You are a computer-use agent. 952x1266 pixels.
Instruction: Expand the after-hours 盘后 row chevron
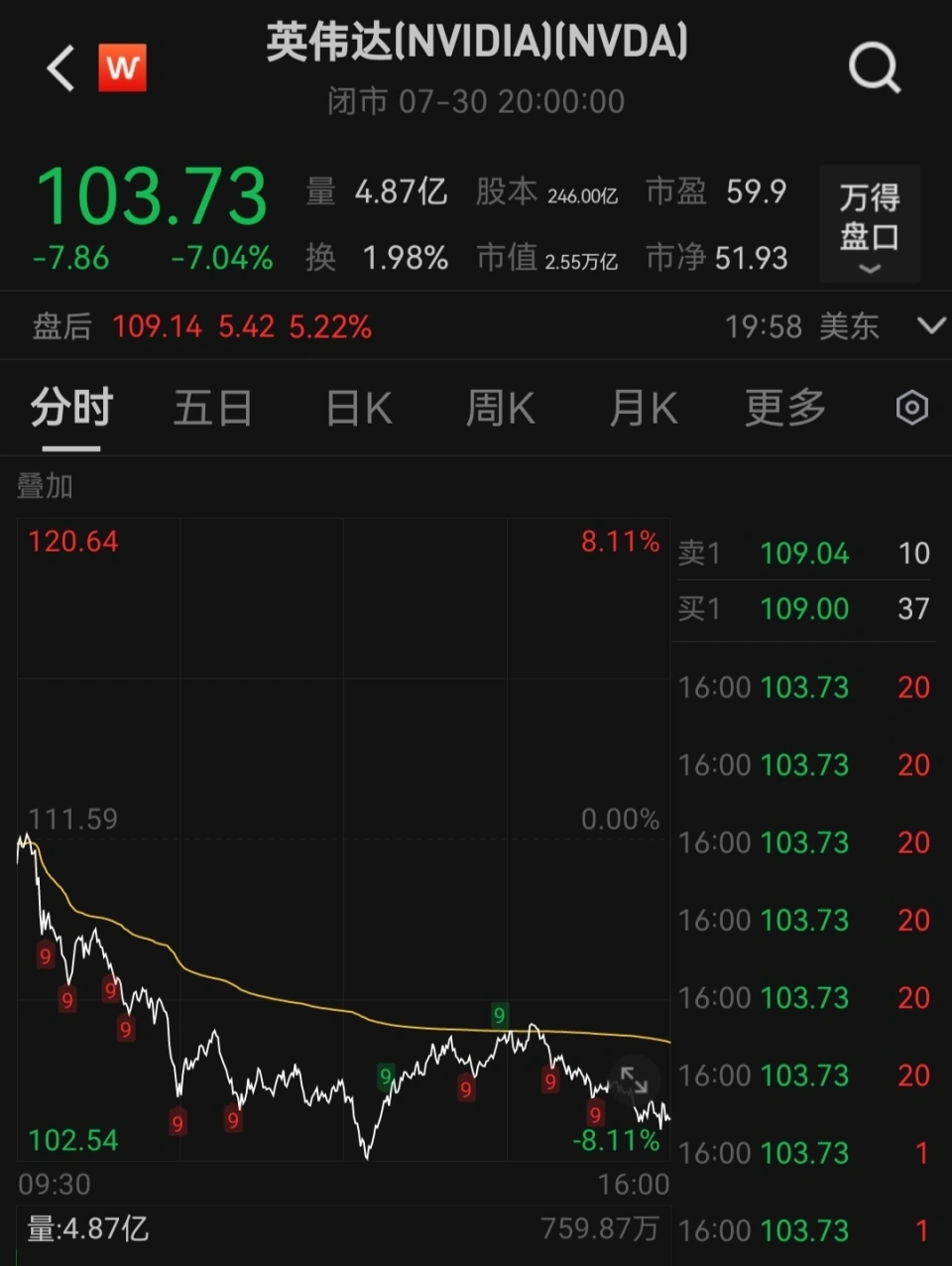click(x=931, y=325)
